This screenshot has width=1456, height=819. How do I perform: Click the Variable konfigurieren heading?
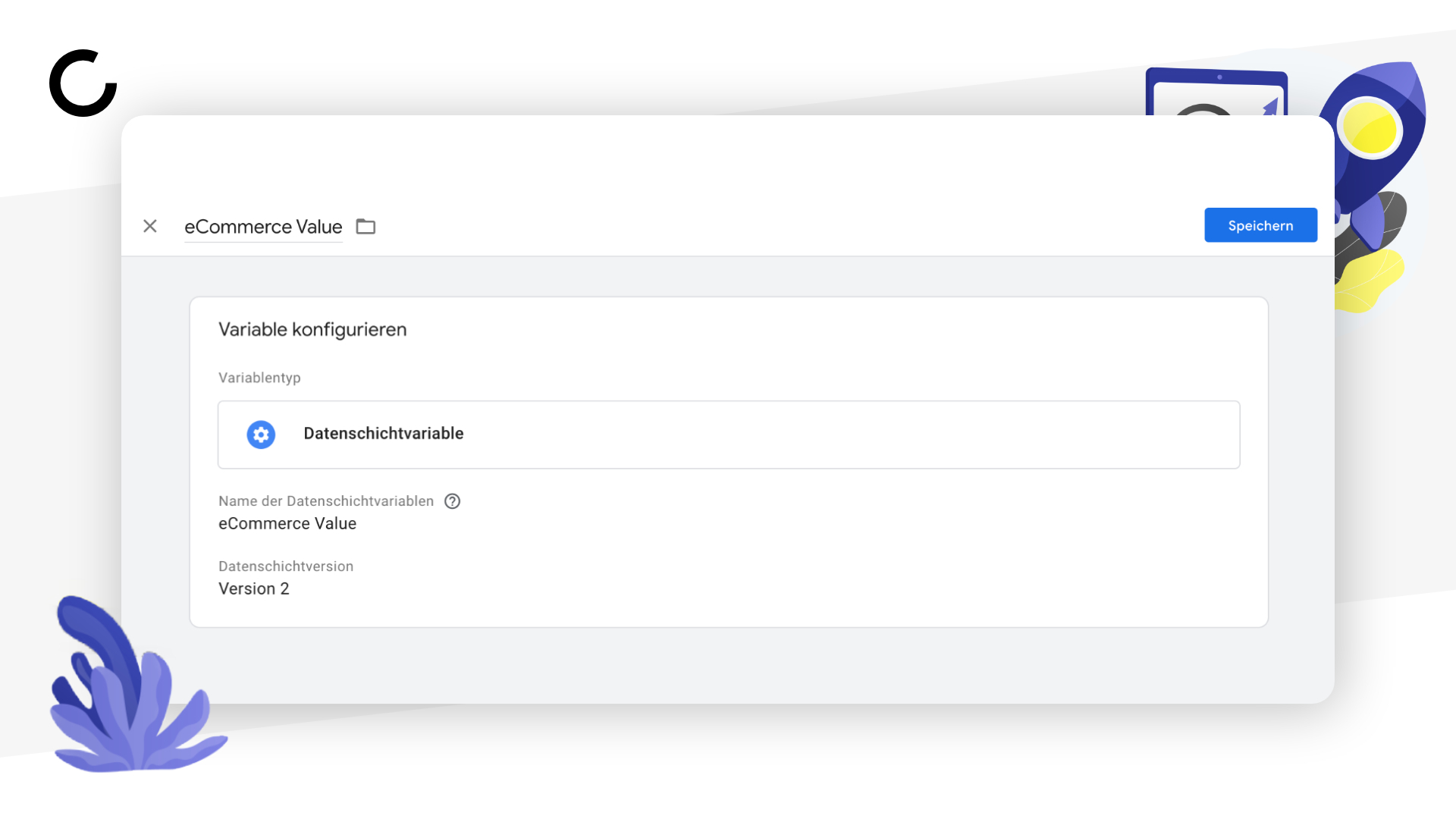point(312,329)
